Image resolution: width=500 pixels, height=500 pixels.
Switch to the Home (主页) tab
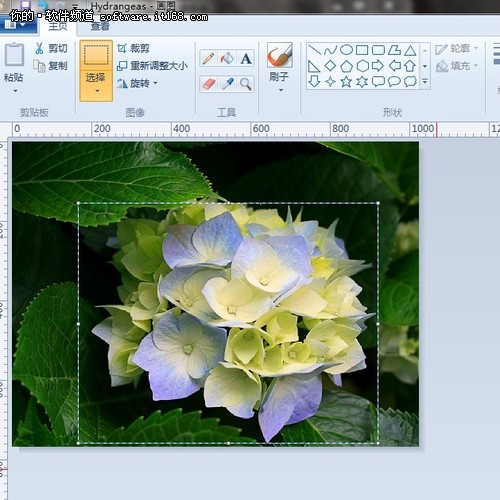pyautogui.click(x=58, y=26)
